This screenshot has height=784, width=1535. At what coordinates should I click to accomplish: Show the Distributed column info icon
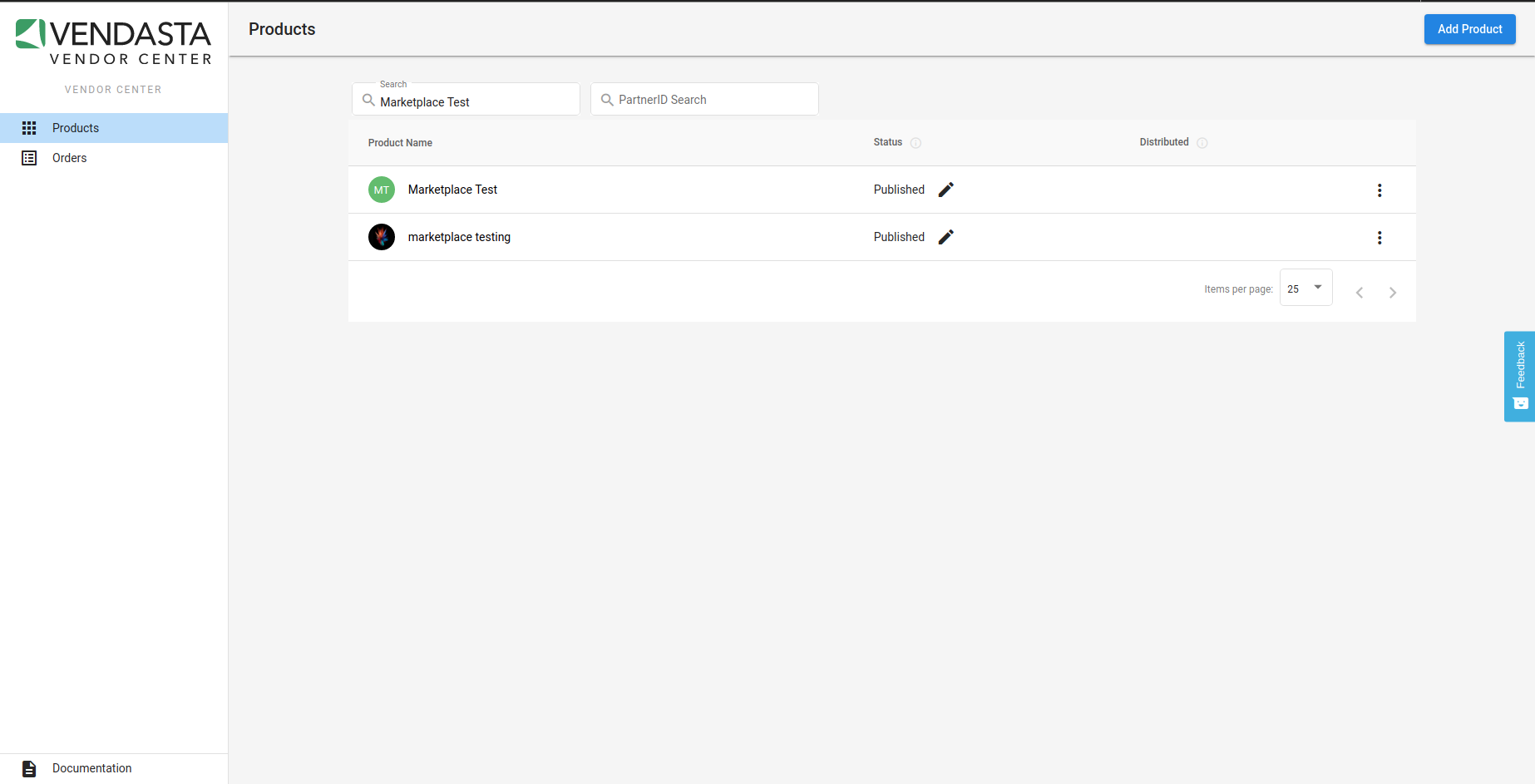point(1202,143)
